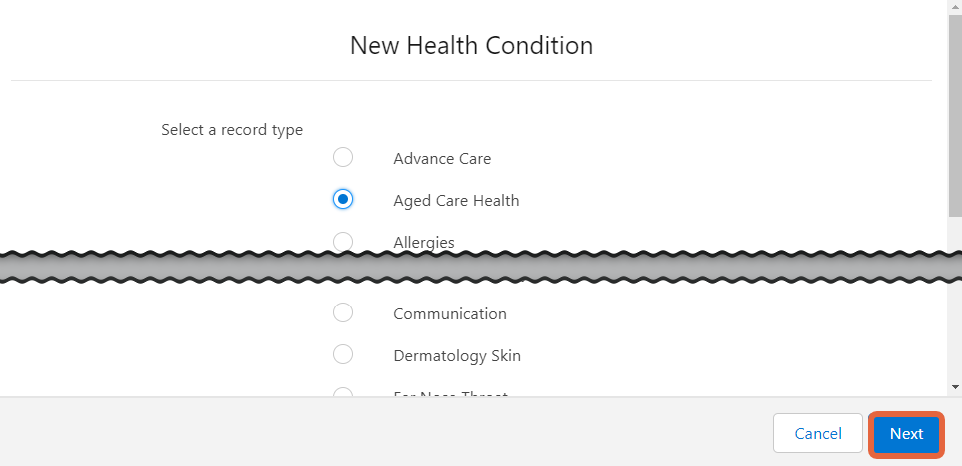This screenshot has height=466, width=962.
Task: Click Next to continue
Action: coord(907,434)
